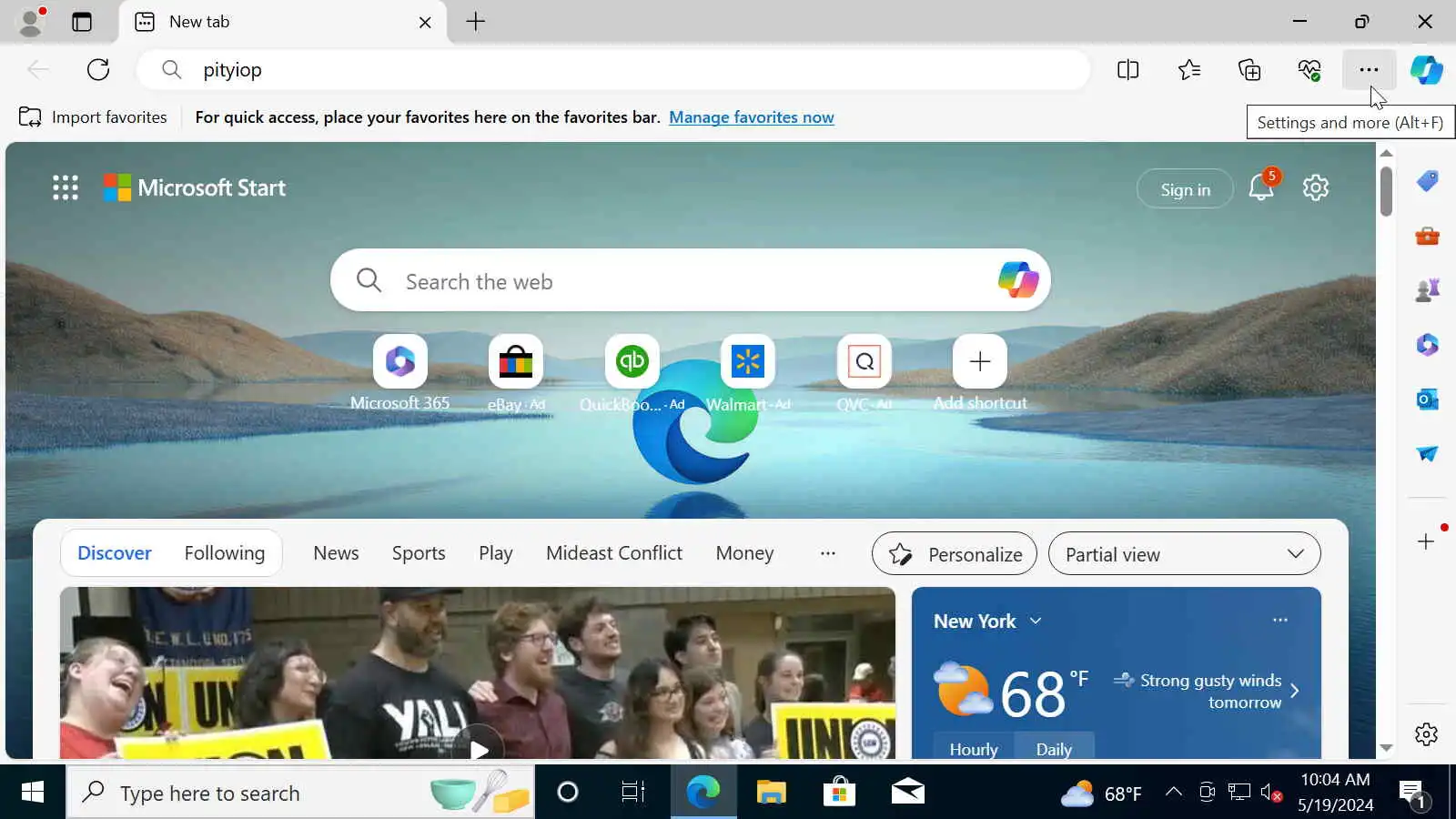This screenshot has height=819, width=1456.
Task: Open the Collections icon
Action: click(1249, 70)
